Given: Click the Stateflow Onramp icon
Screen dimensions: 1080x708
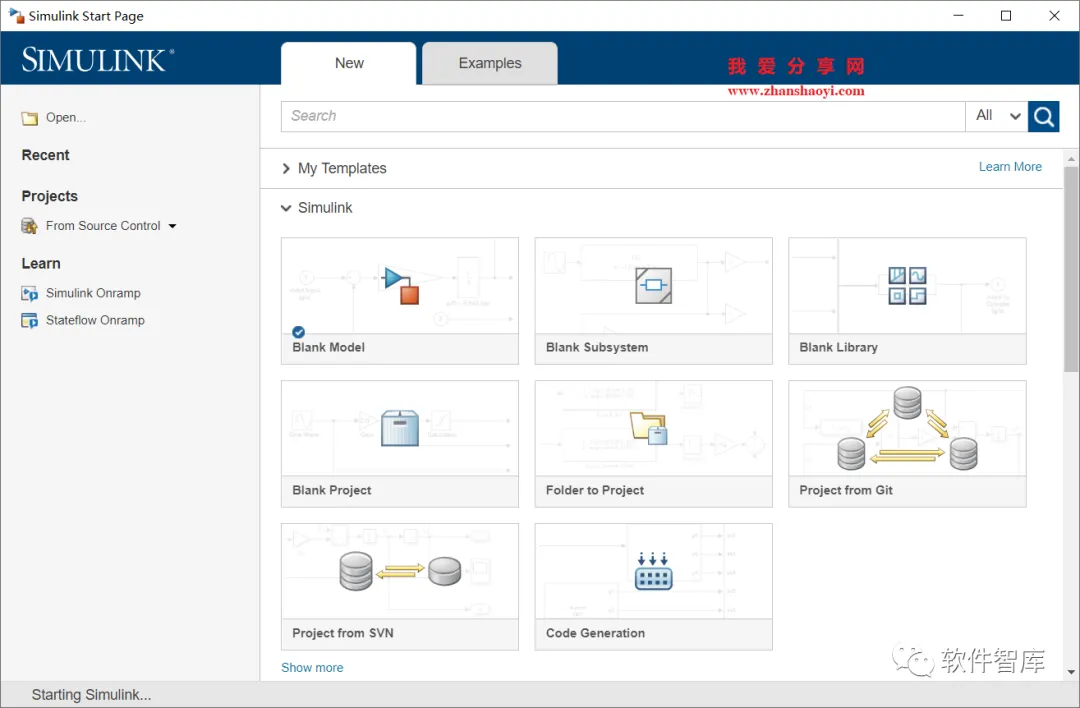Looking at the screenshot, I should point(30,321).
